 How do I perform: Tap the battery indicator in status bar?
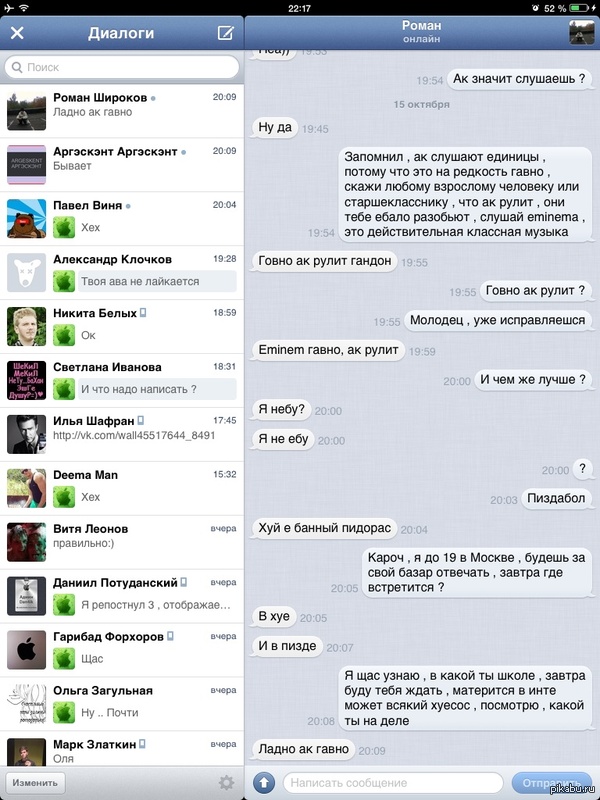tap(582, 8)
